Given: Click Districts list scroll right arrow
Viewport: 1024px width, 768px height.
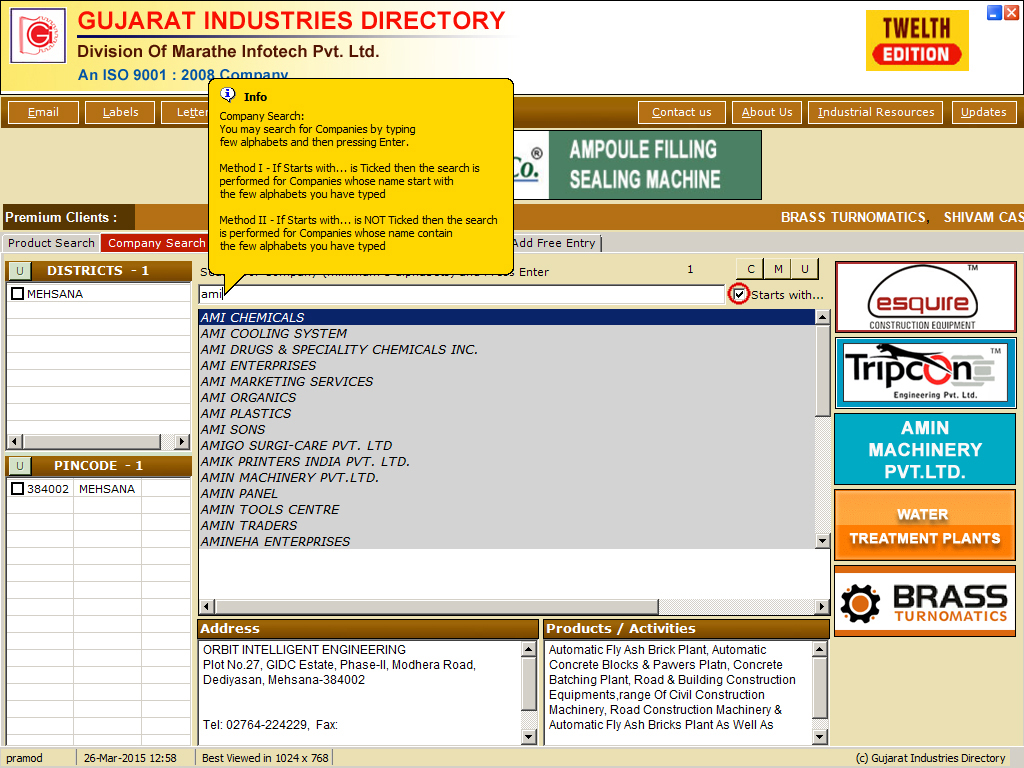Looking at the screenshot, I should [x=182, y=441].
